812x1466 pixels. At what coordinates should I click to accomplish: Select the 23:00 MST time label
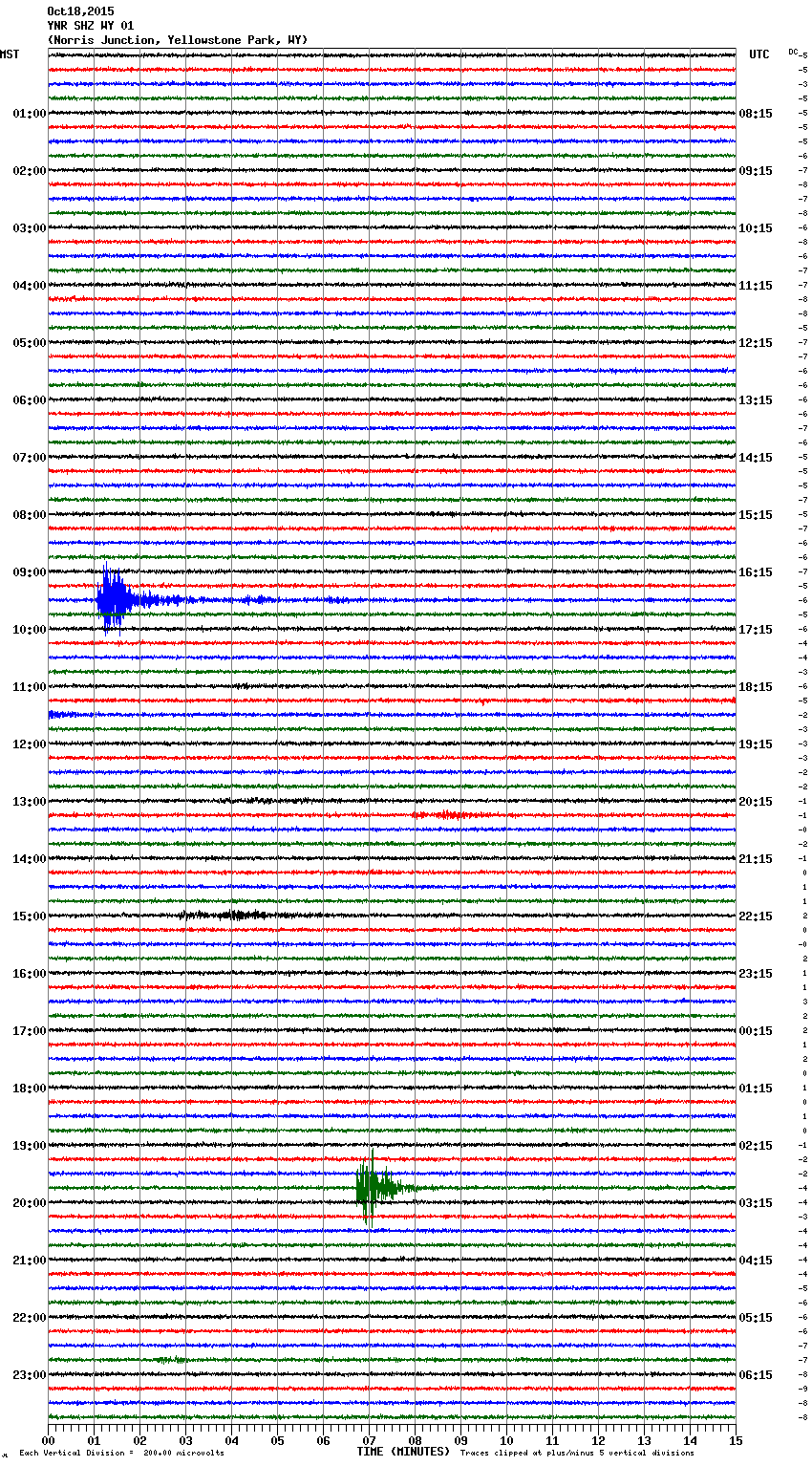(29, 1375)
